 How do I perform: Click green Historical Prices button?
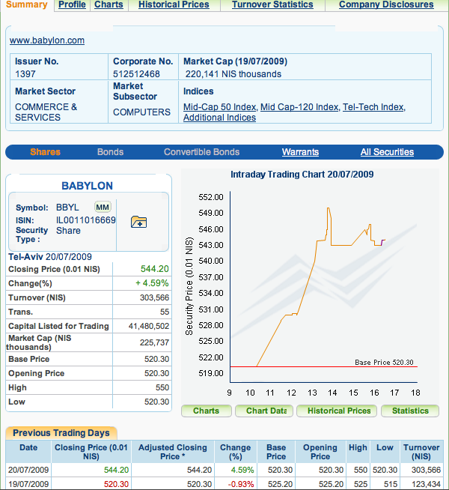[x=337, y=411]
